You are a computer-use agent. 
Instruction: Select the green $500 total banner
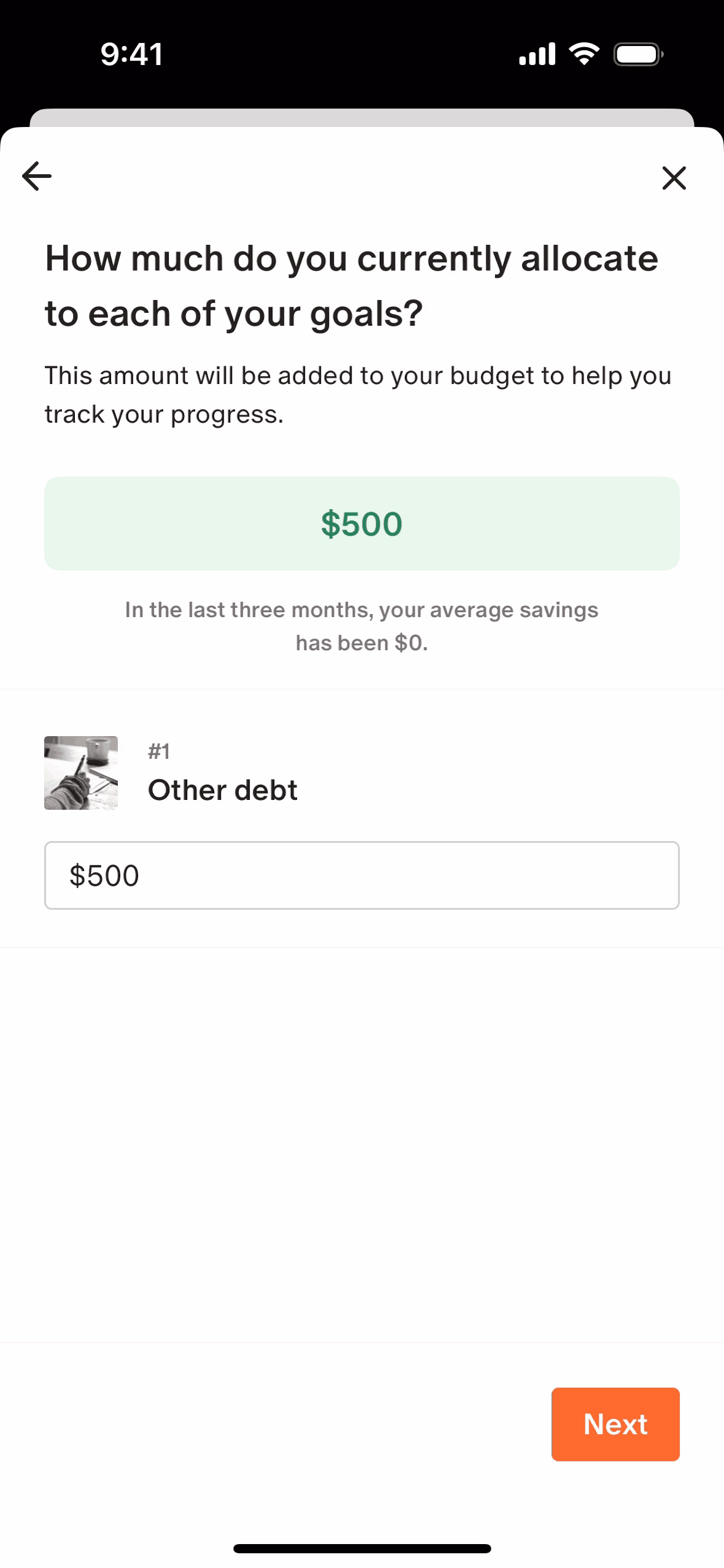click(x=361, y=523)
